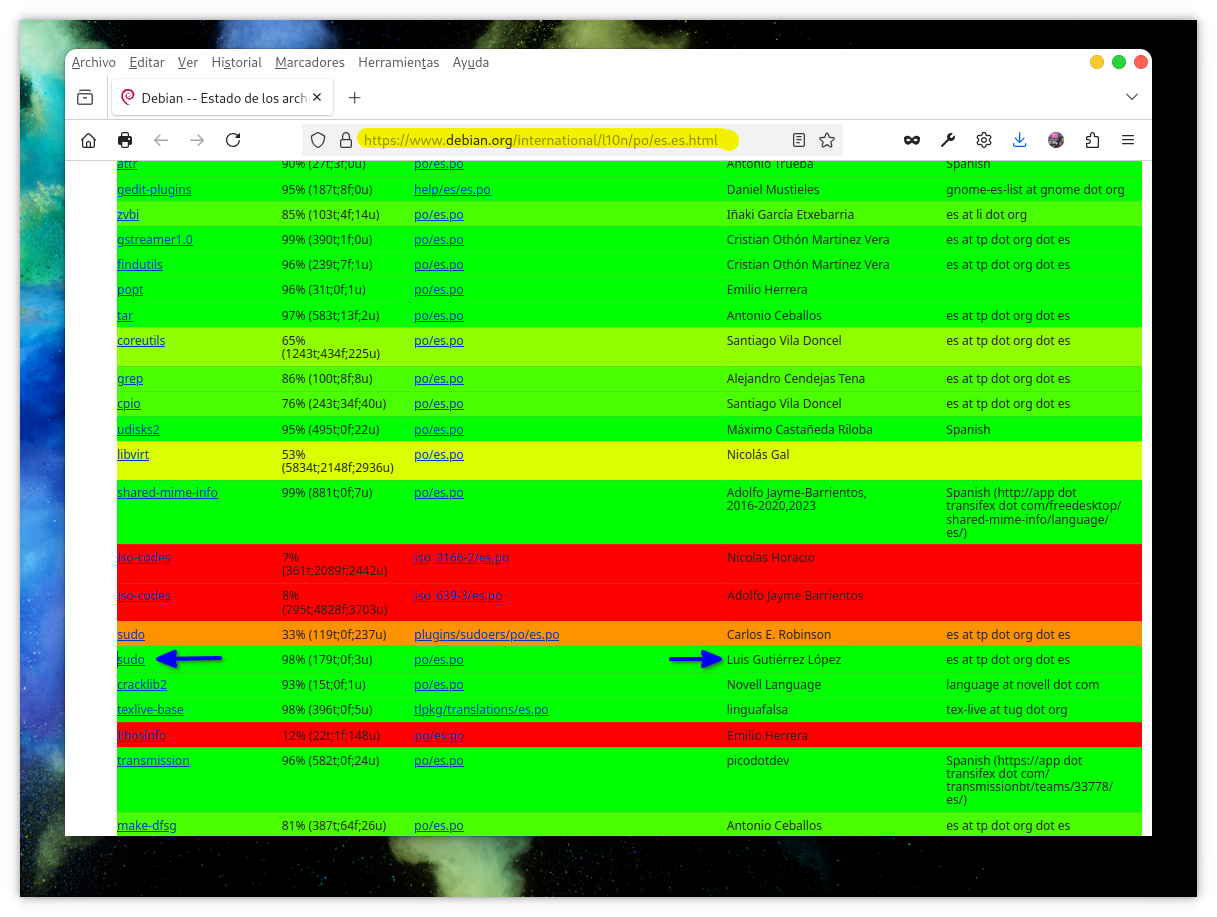Screen dimensions: 1217x917
Task: Open the Ayuda menu
Action: pyautogui.click(x=471, y=62)
